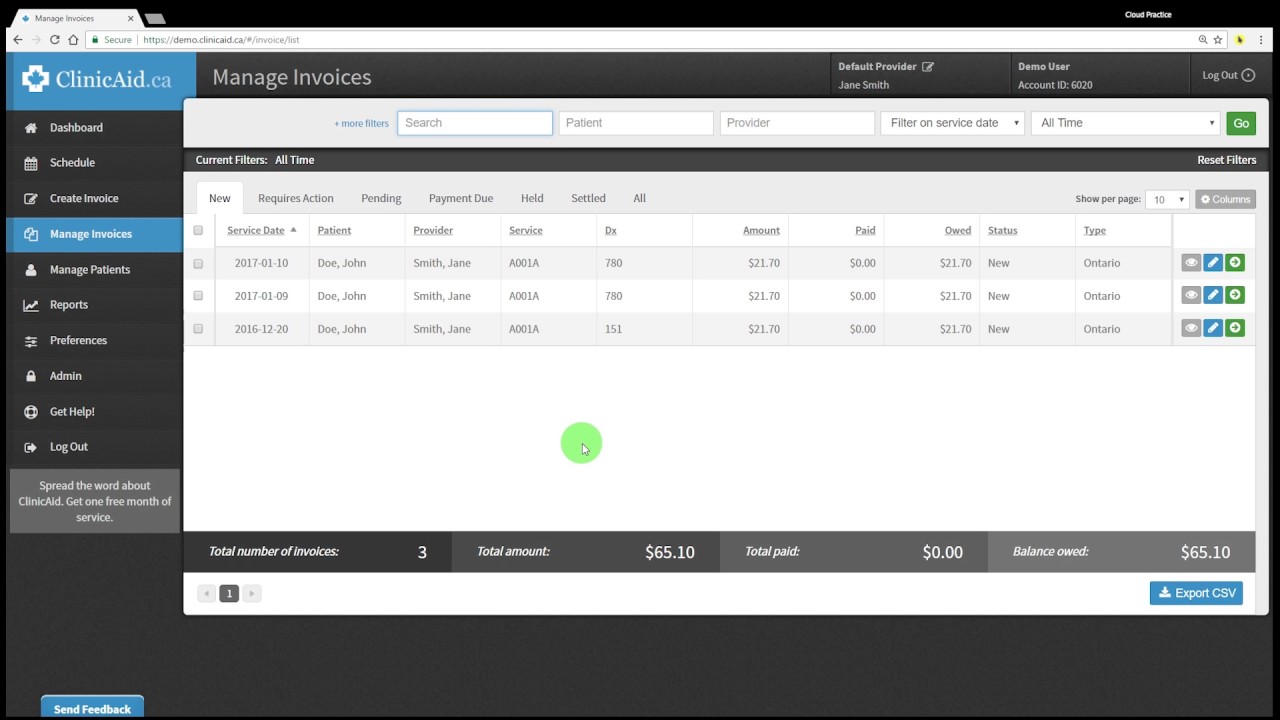Bookmark page with star icon
Viewport: 1280px width, 720px height.
click(x=1218, y=40)
